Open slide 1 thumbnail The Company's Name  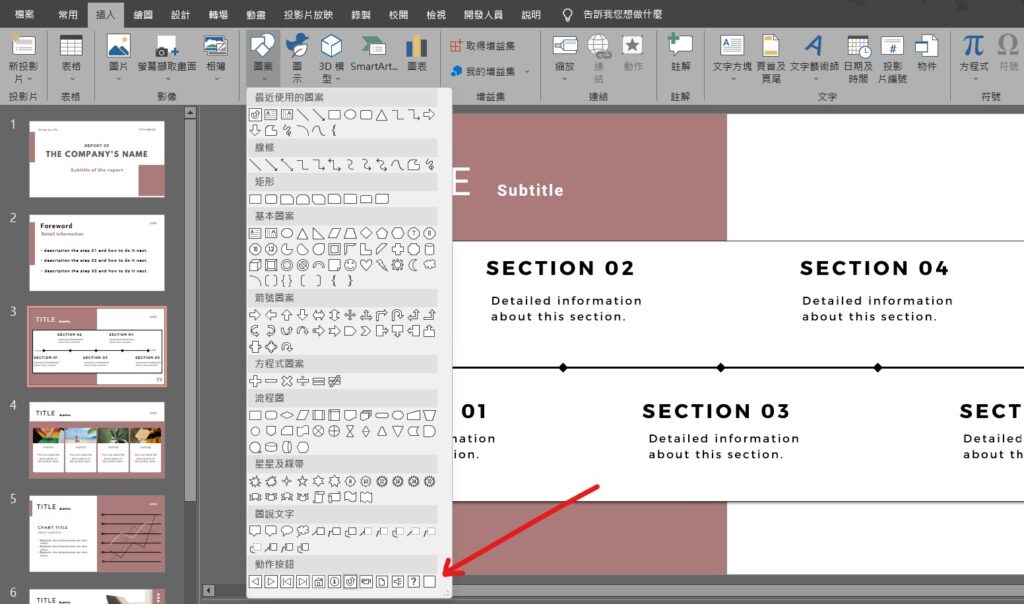[97, 159]
